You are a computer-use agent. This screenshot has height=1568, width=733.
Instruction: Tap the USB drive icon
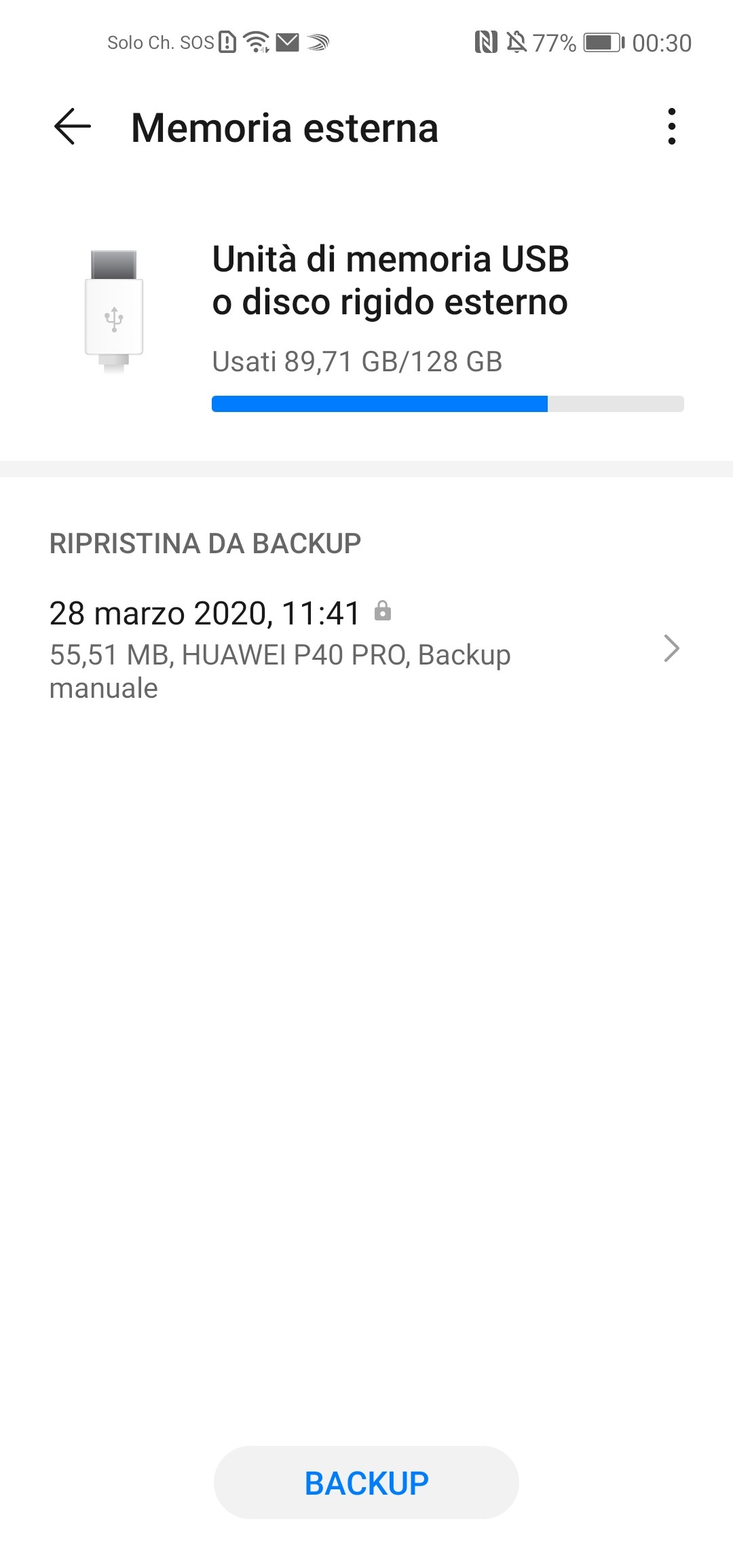[114, 311]
